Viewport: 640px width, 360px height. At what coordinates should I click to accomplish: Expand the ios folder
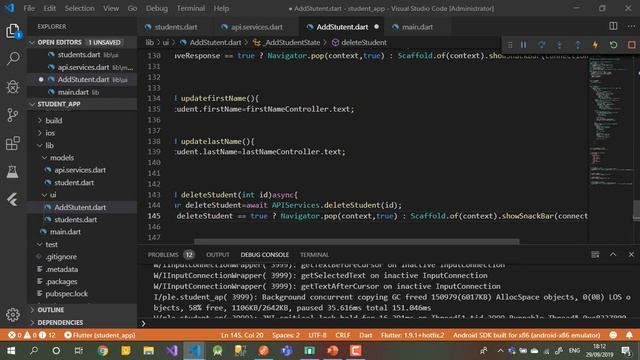click(x=50, y=133)
